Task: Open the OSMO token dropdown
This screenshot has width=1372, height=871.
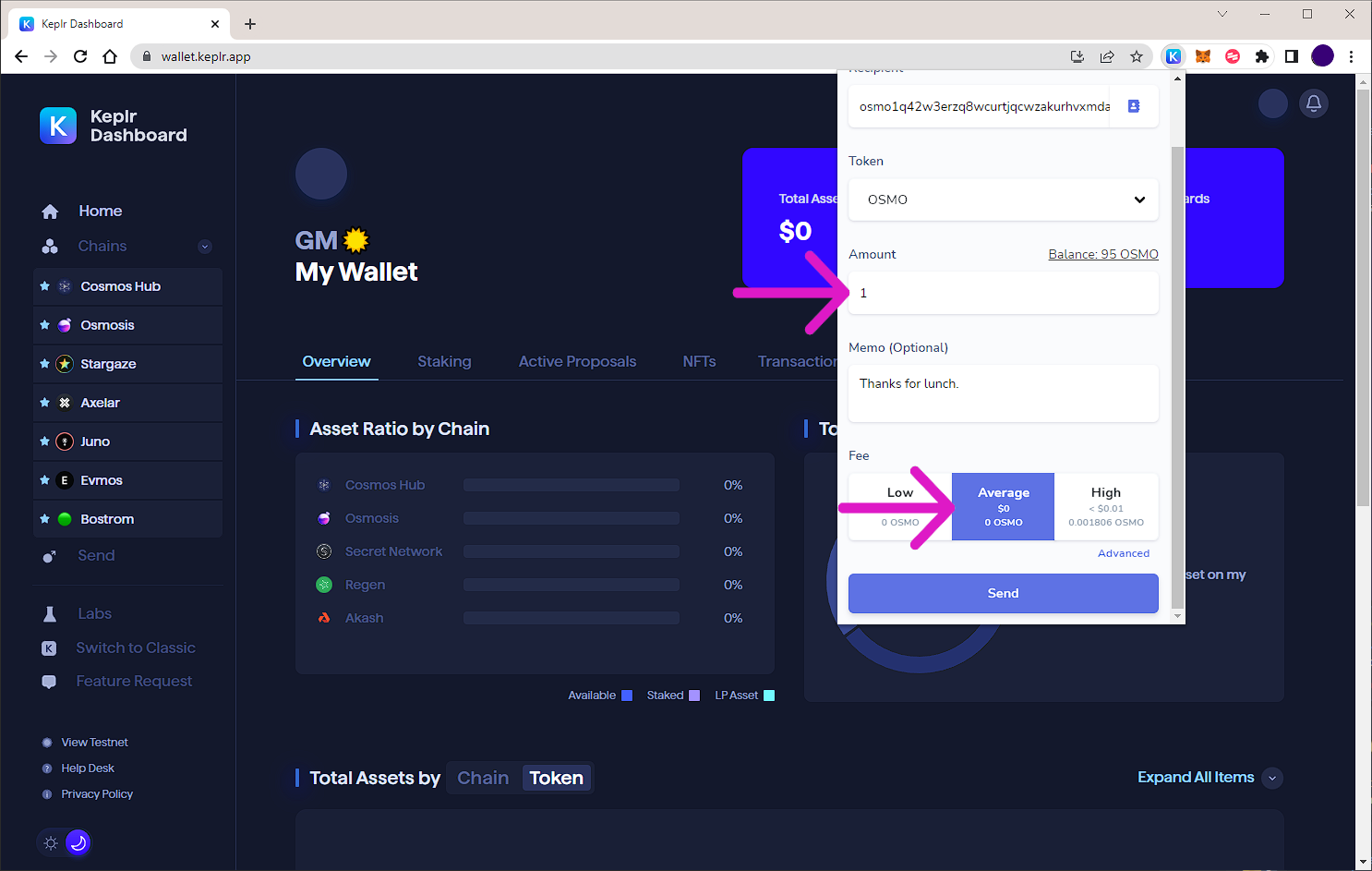Action: pos(1004,200)
